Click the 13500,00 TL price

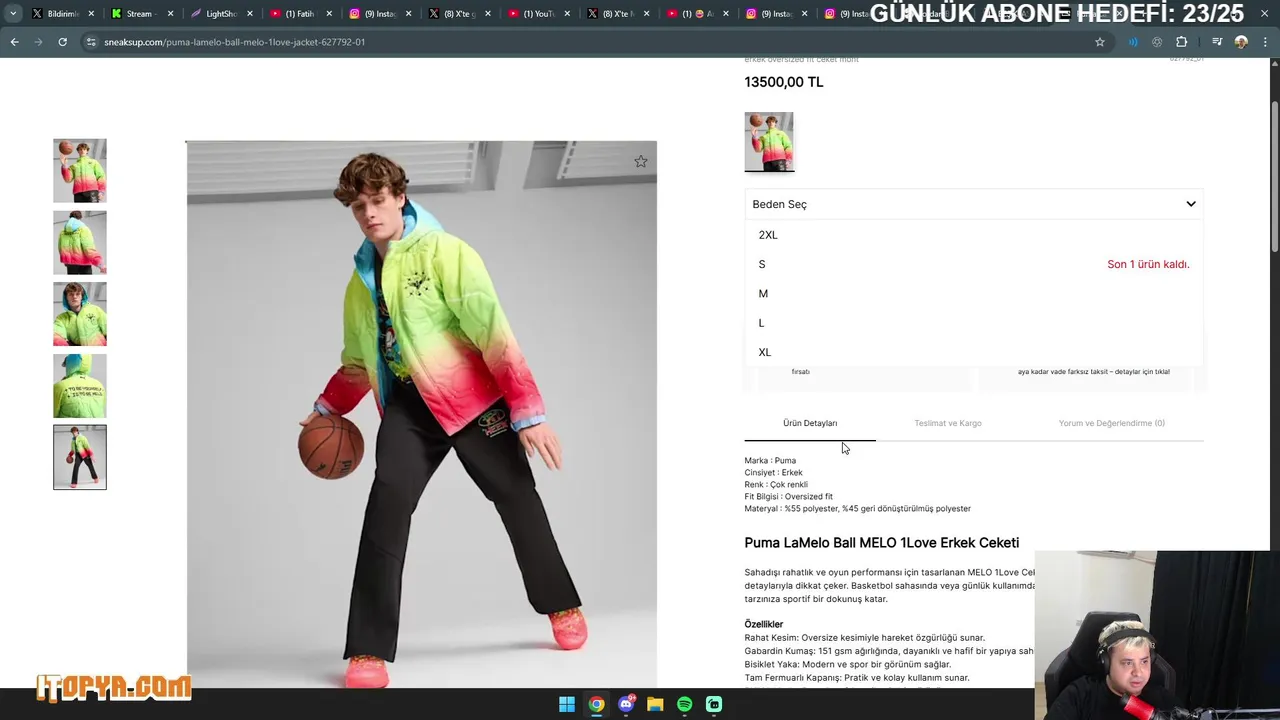tap(784, 82)
